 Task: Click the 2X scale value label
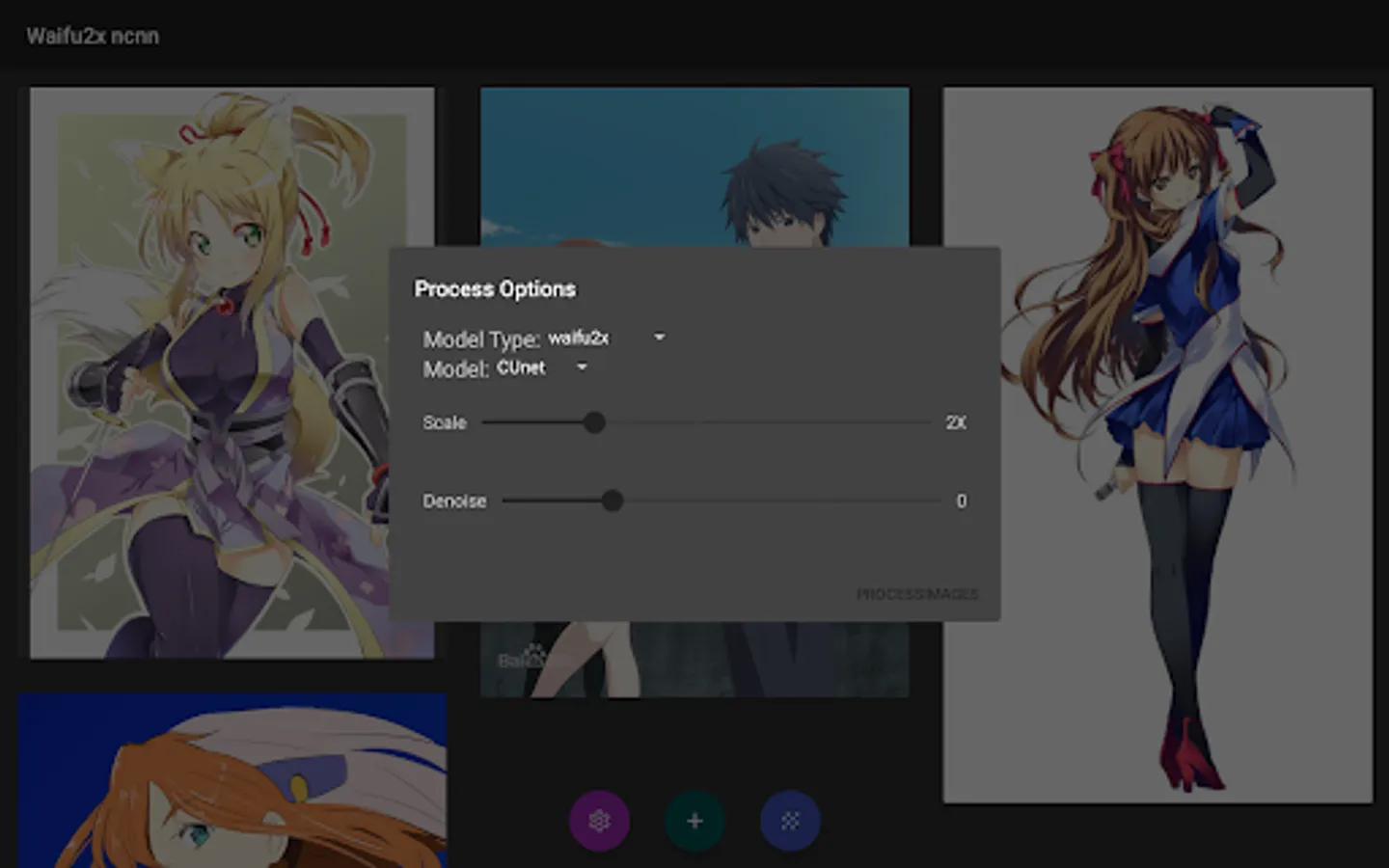coord(956,422)
